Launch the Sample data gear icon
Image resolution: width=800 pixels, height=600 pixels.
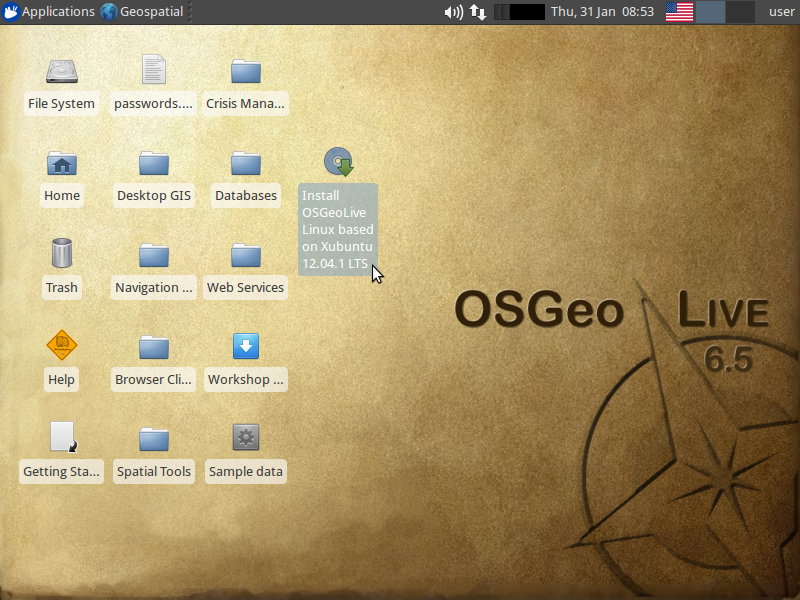coord(246,437)
